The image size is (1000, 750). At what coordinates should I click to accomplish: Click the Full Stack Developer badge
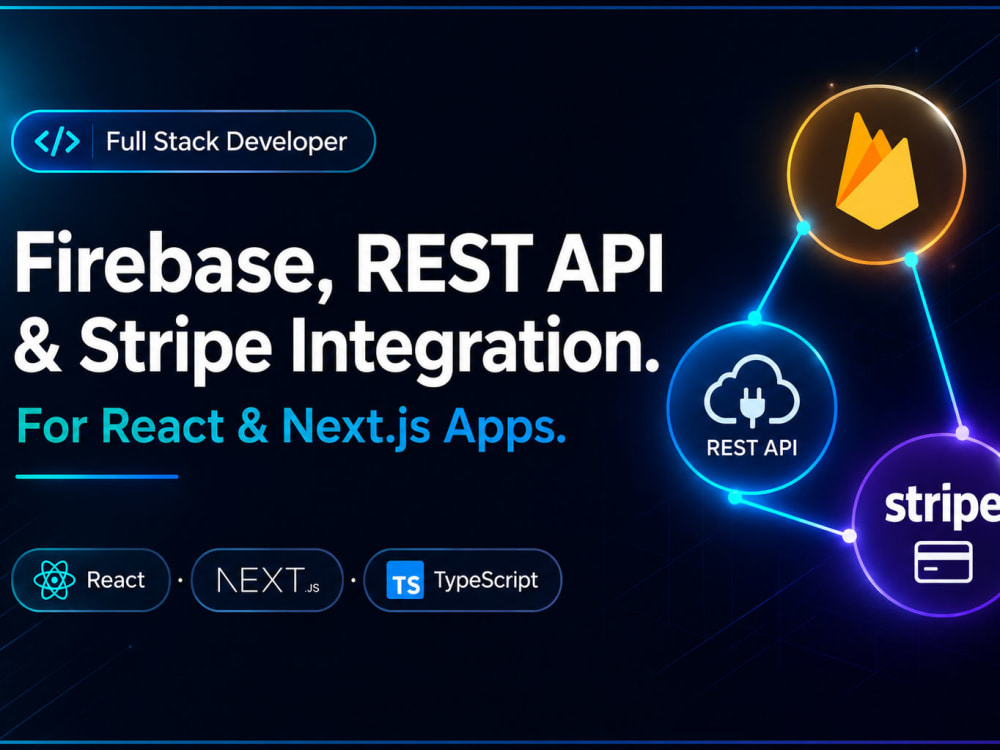[193, 142]
